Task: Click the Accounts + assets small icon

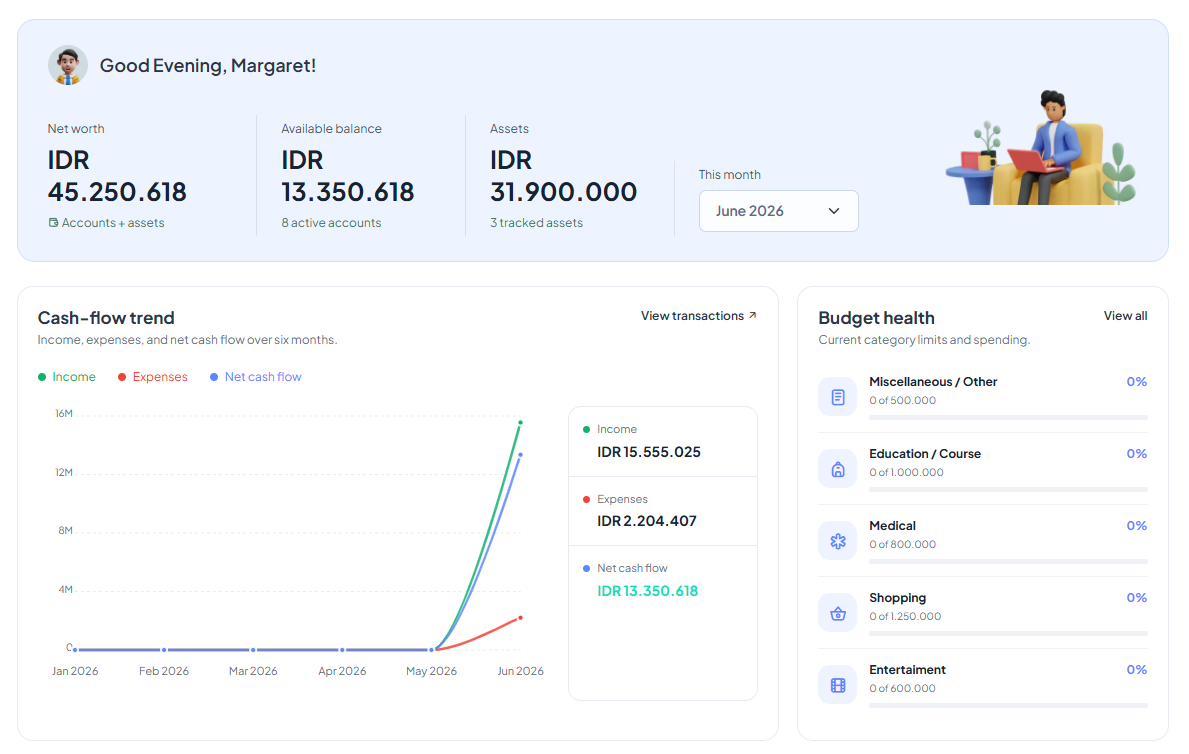Action: pos(53,223)
